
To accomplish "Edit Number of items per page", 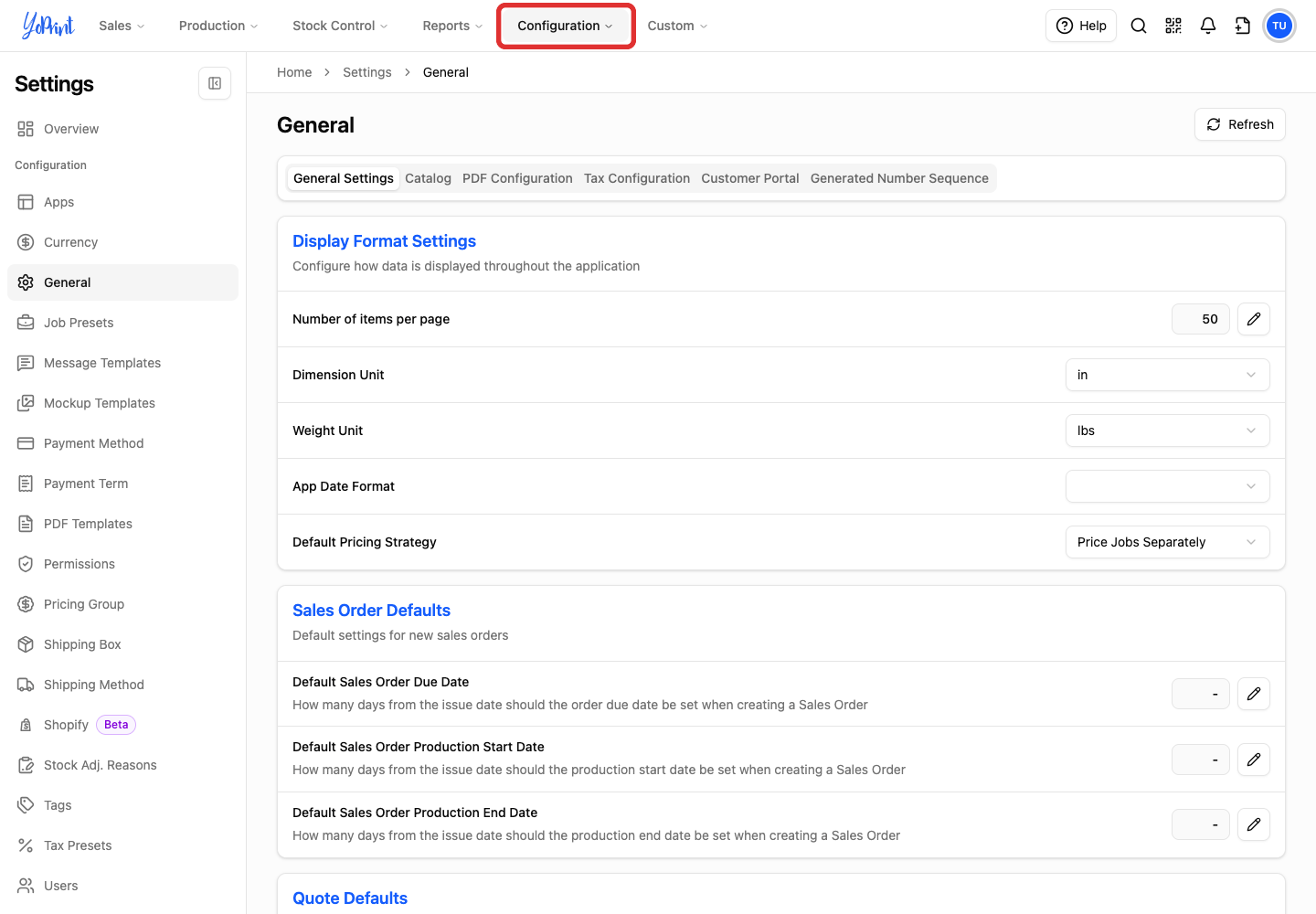I will [x=1254, y=319].
